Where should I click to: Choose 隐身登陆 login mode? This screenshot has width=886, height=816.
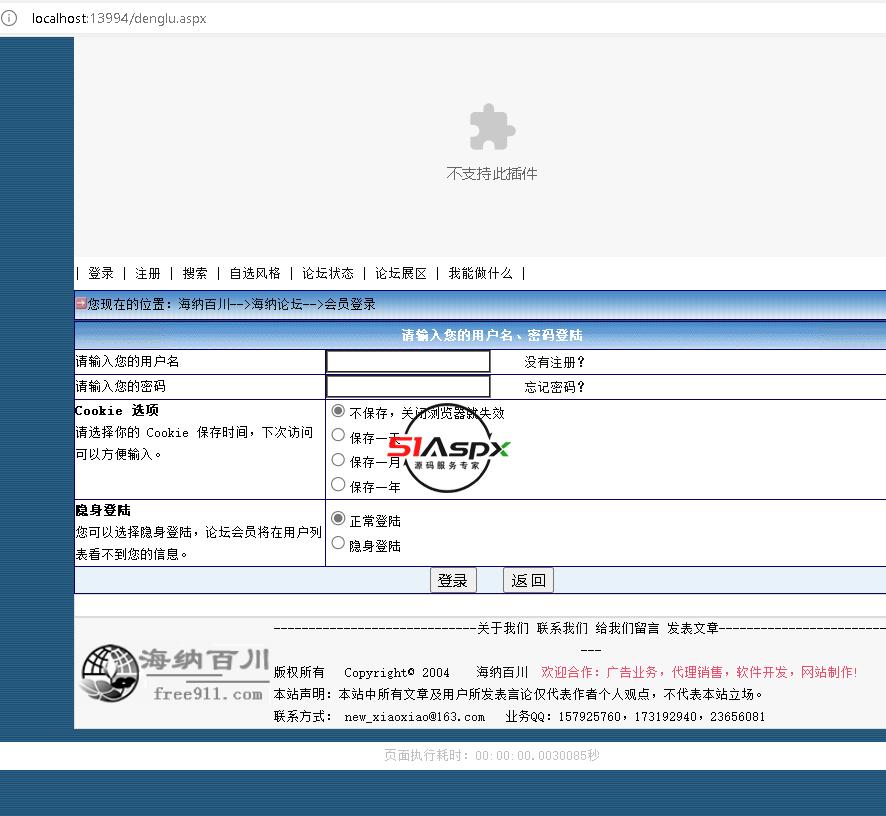pos(338,543)
